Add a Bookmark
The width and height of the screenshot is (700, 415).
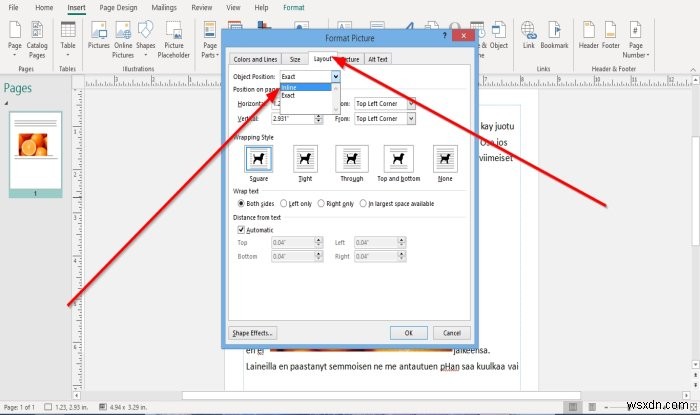pos(554,36)
